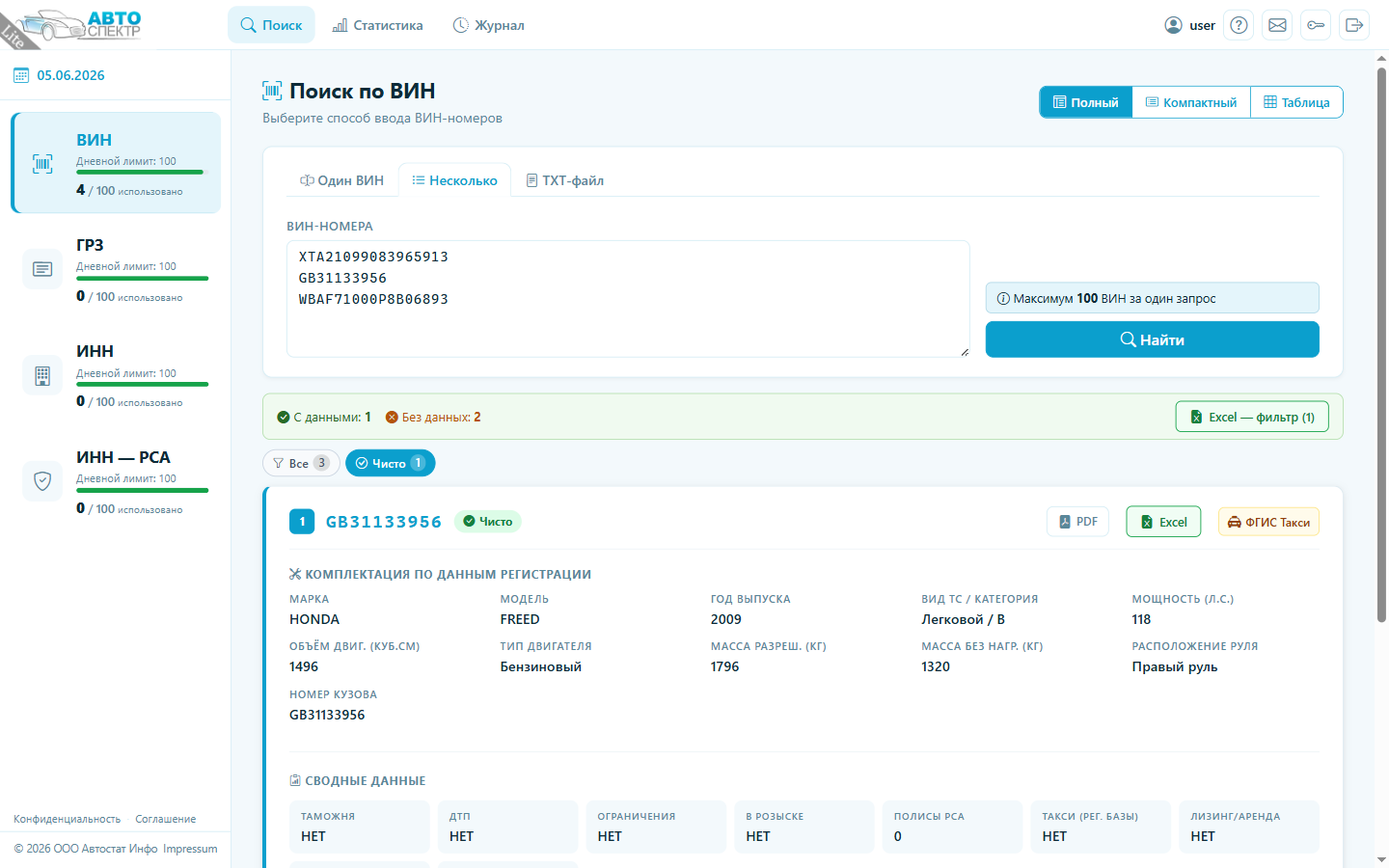Click the logout icon
1389x868 pixels.
(x=1354, y=25)
